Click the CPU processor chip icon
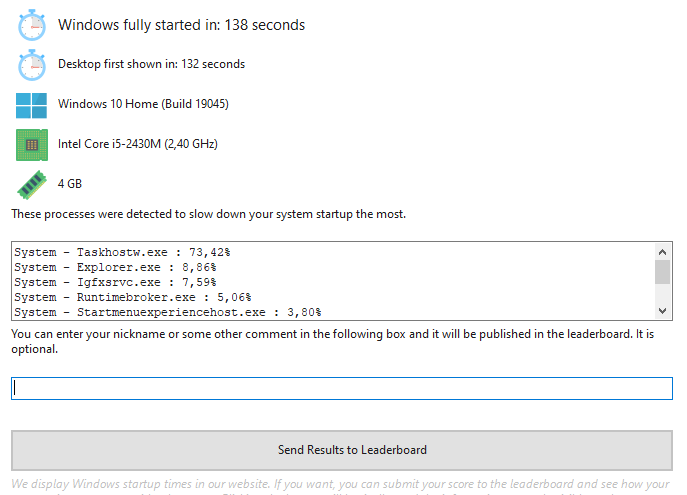The height and width of the screenshot is (495, 687). pos(32,144)
